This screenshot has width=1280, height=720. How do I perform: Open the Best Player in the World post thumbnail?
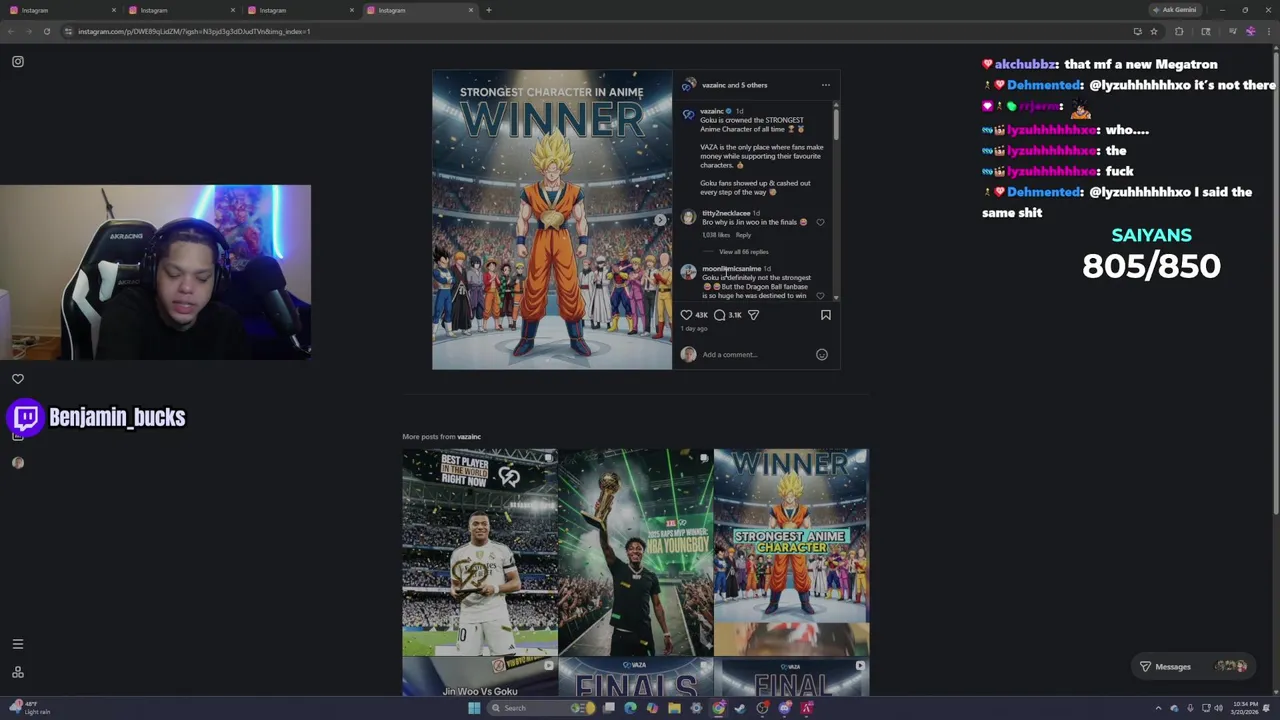pos(479,552)
